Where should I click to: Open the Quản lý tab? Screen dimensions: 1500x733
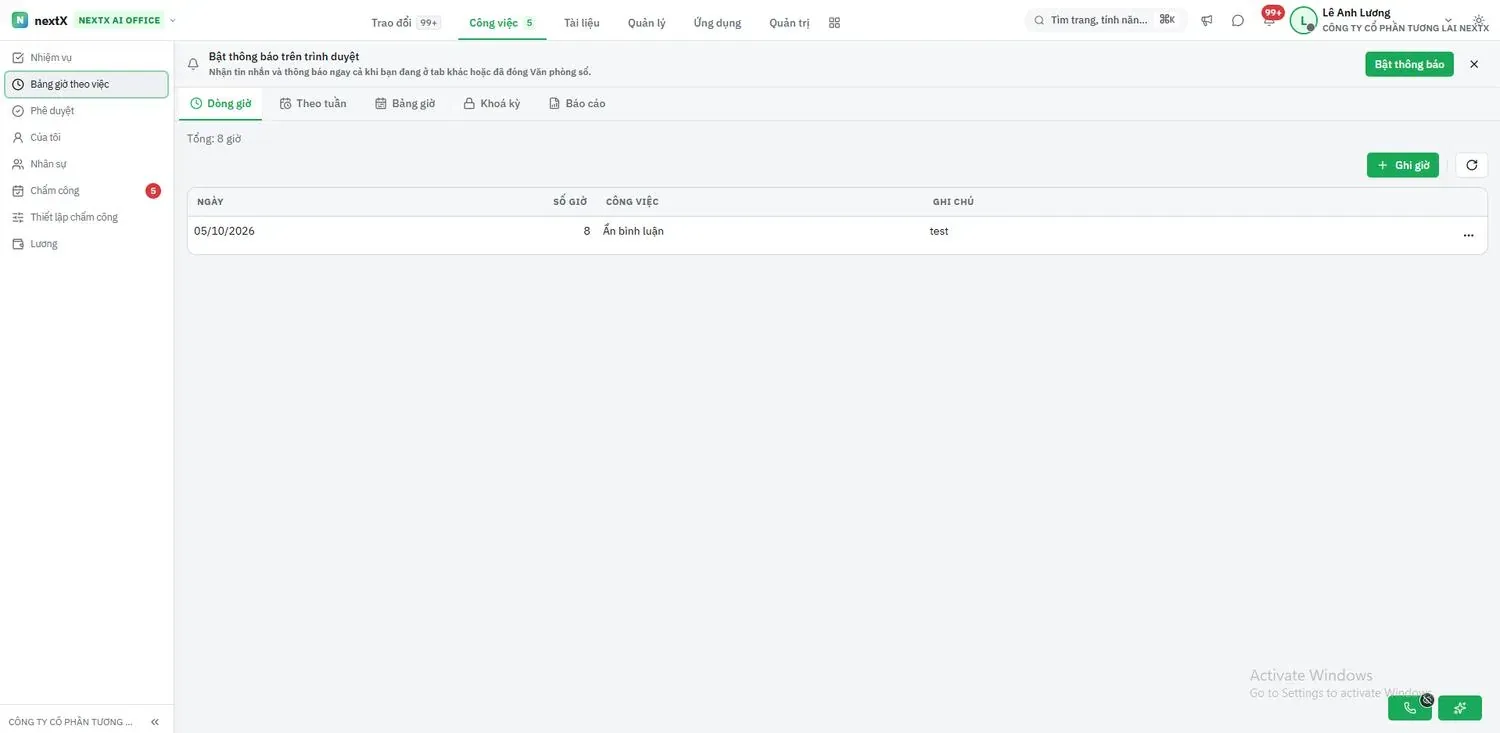click(x=647, y=22)
